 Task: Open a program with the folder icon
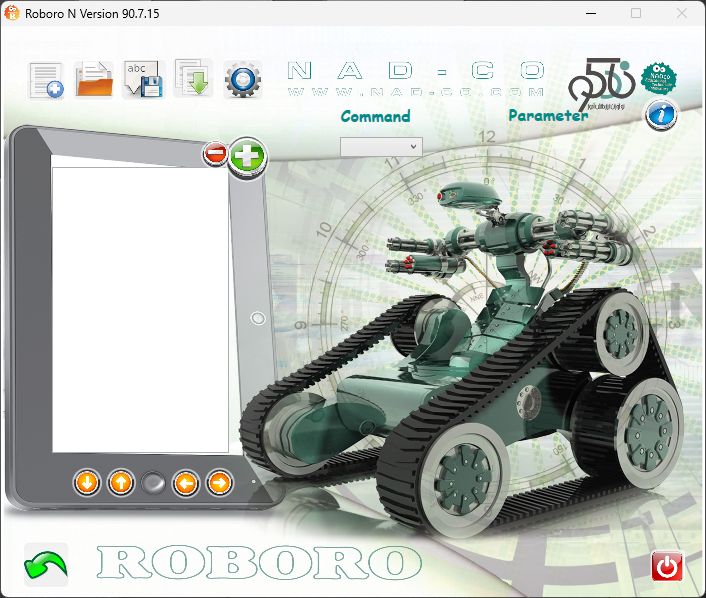94,79
